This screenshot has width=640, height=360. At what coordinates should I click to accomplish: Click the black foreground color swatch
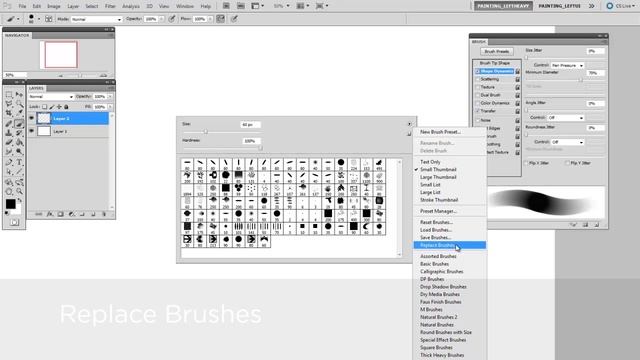[x=11, y=204]
